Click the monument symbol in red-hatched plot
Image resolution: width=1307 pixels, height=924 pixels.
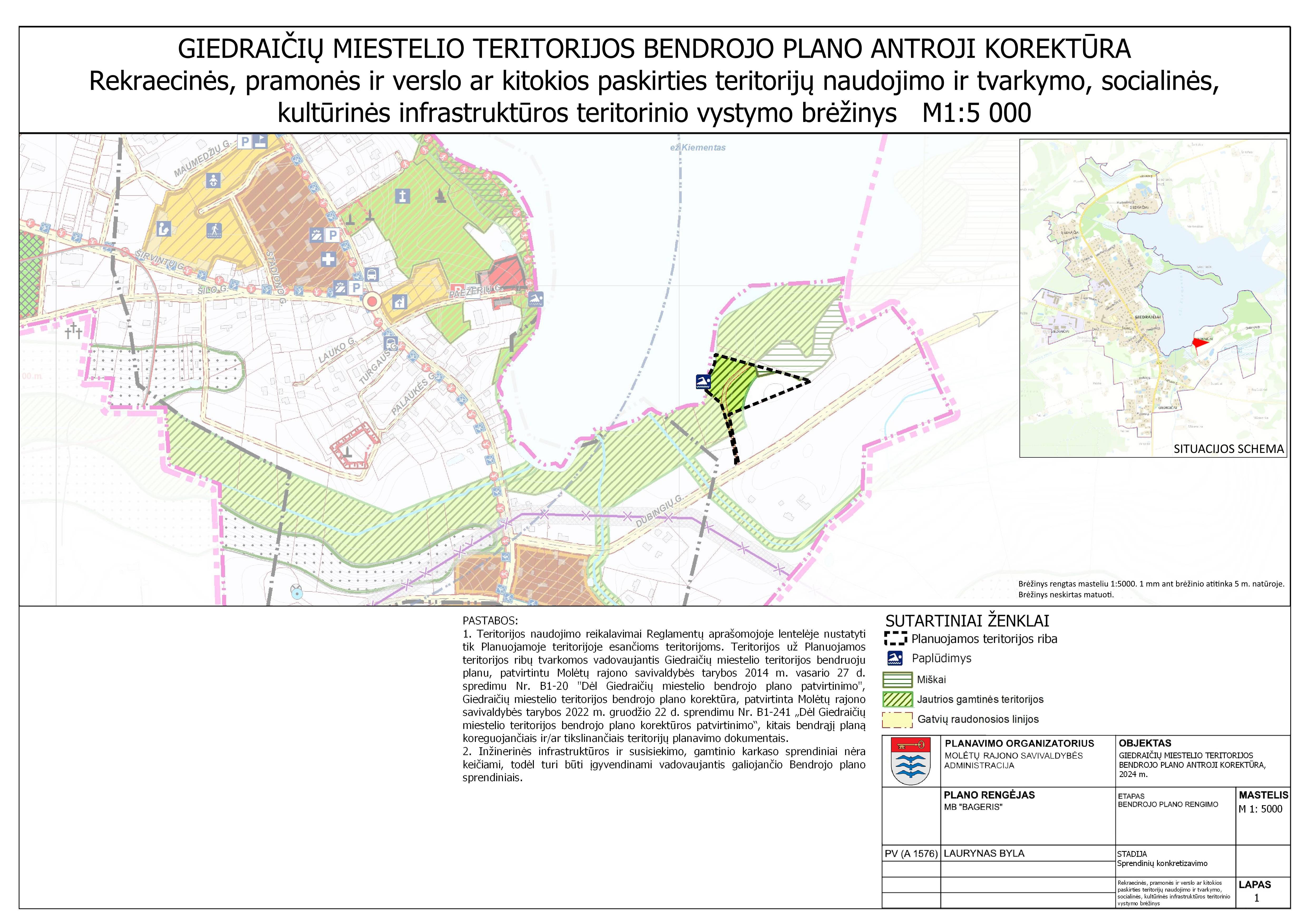pos(347,452)
